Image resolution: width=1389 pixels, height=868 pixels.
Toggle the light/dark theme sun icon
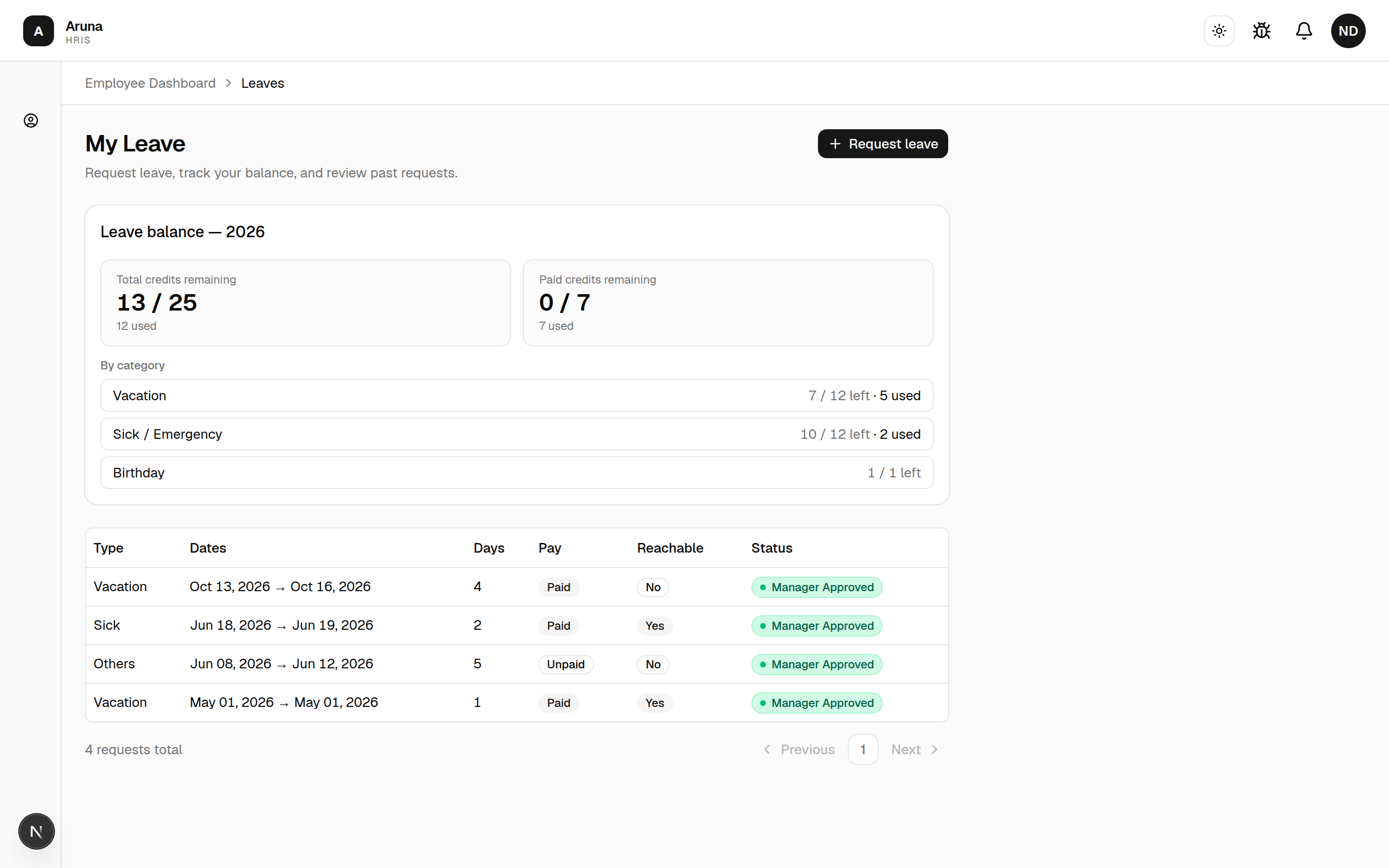coord(1219,30)
